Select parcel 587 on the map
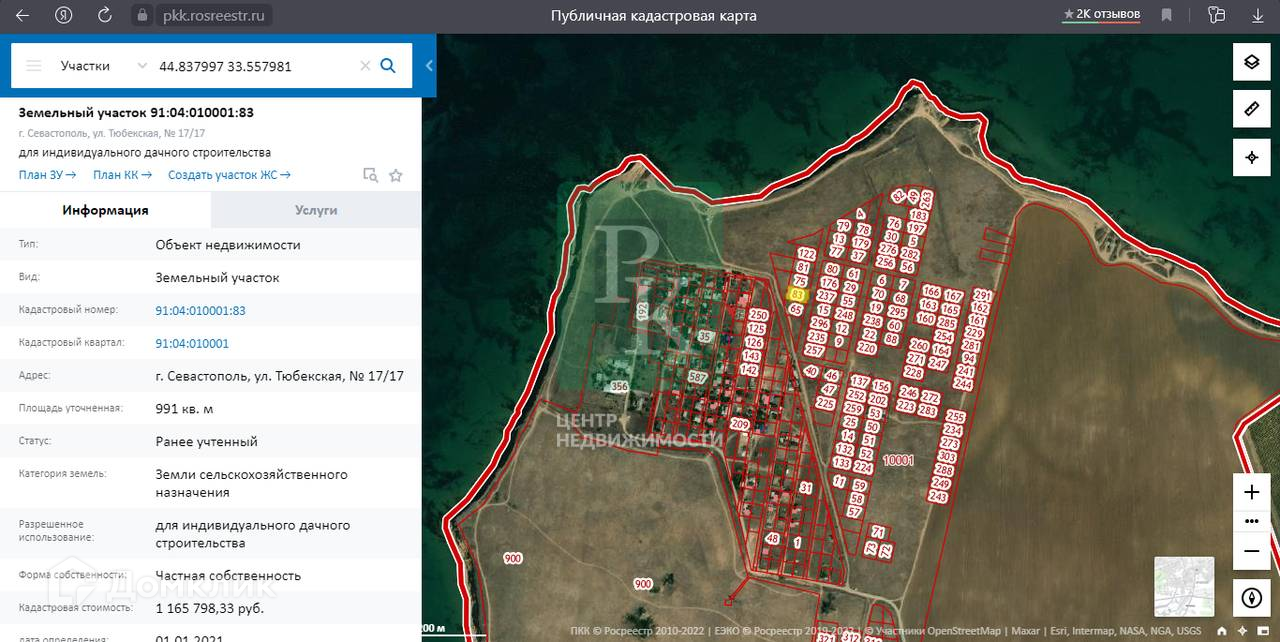Viewport: 1280px width, 642px height. tap(698, 377)
